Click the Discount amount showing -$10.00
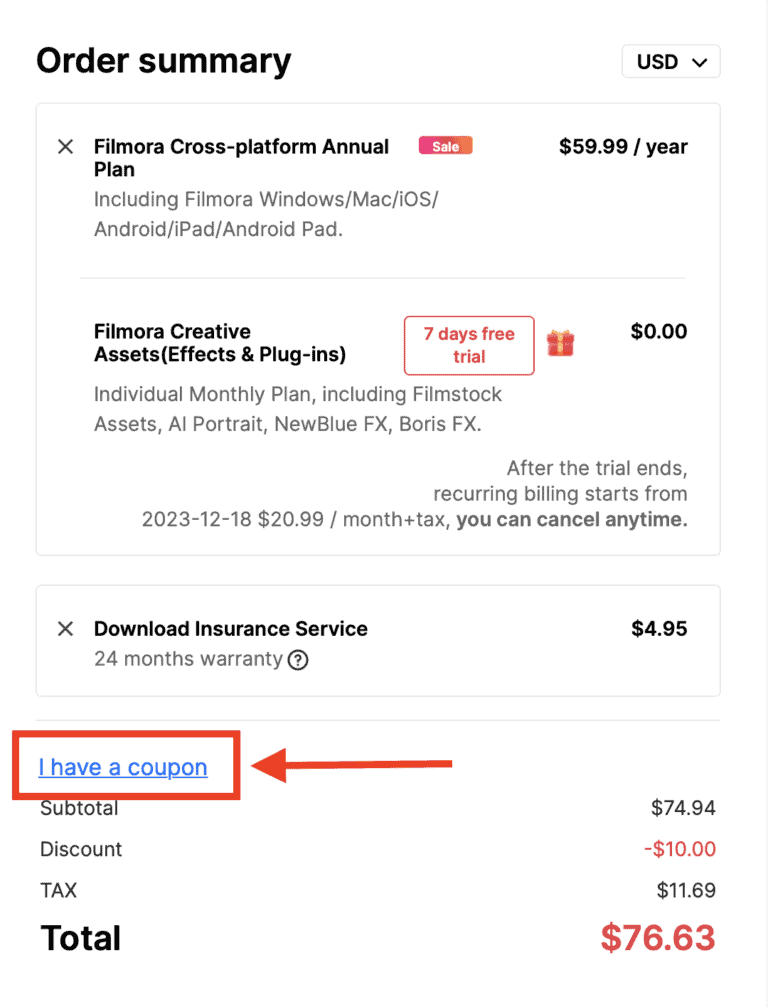The height and width of the screenshot is (1007, 768). click(x=679, y=848)
